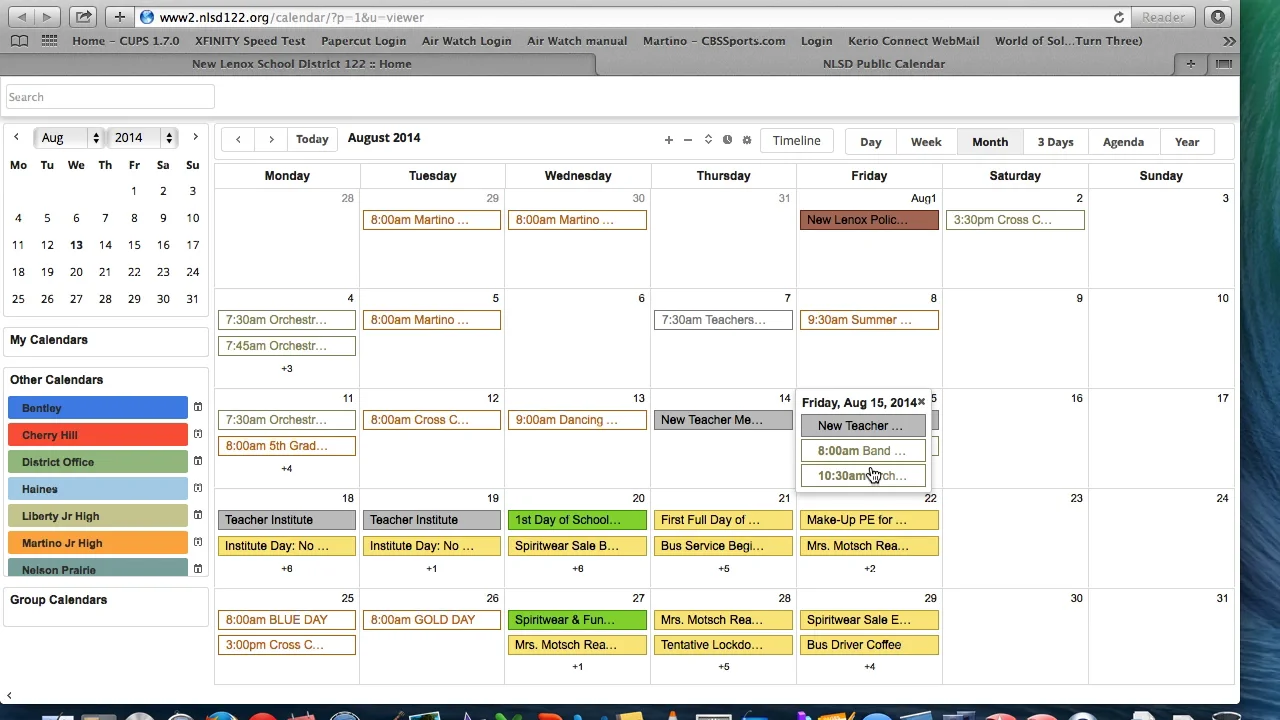Click the calendar icon next to Liberty Jr High
The width and height of the screenshot is (1280, 720).
pos(197,515)
